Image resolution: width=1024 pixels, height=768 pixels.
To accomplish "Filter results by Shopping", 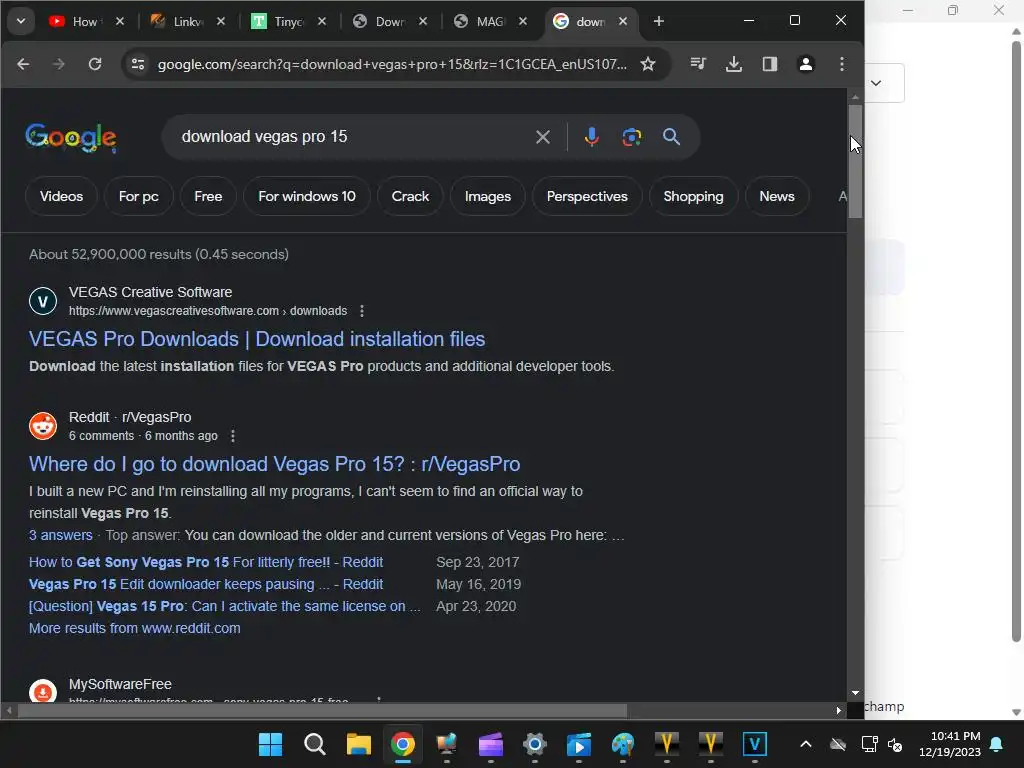I will (694, 196).
